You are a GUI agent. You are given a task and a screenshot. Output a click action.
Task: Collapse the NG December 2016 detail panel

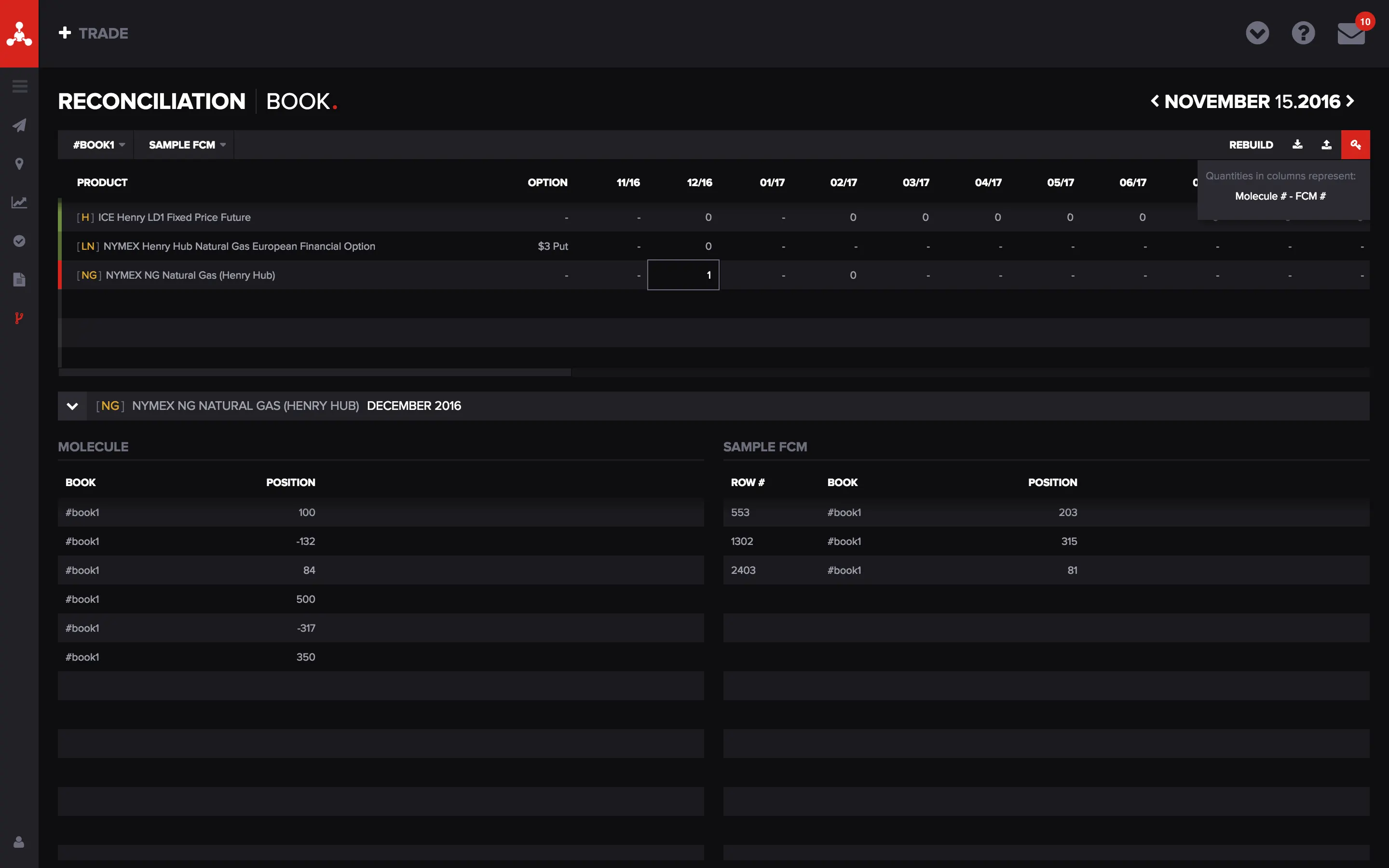[72, 406]
